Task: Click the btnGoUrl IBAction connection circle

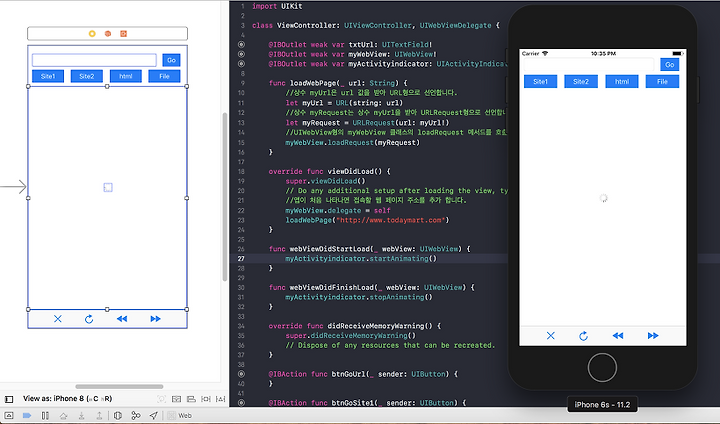Action: [x=241, y=374]
